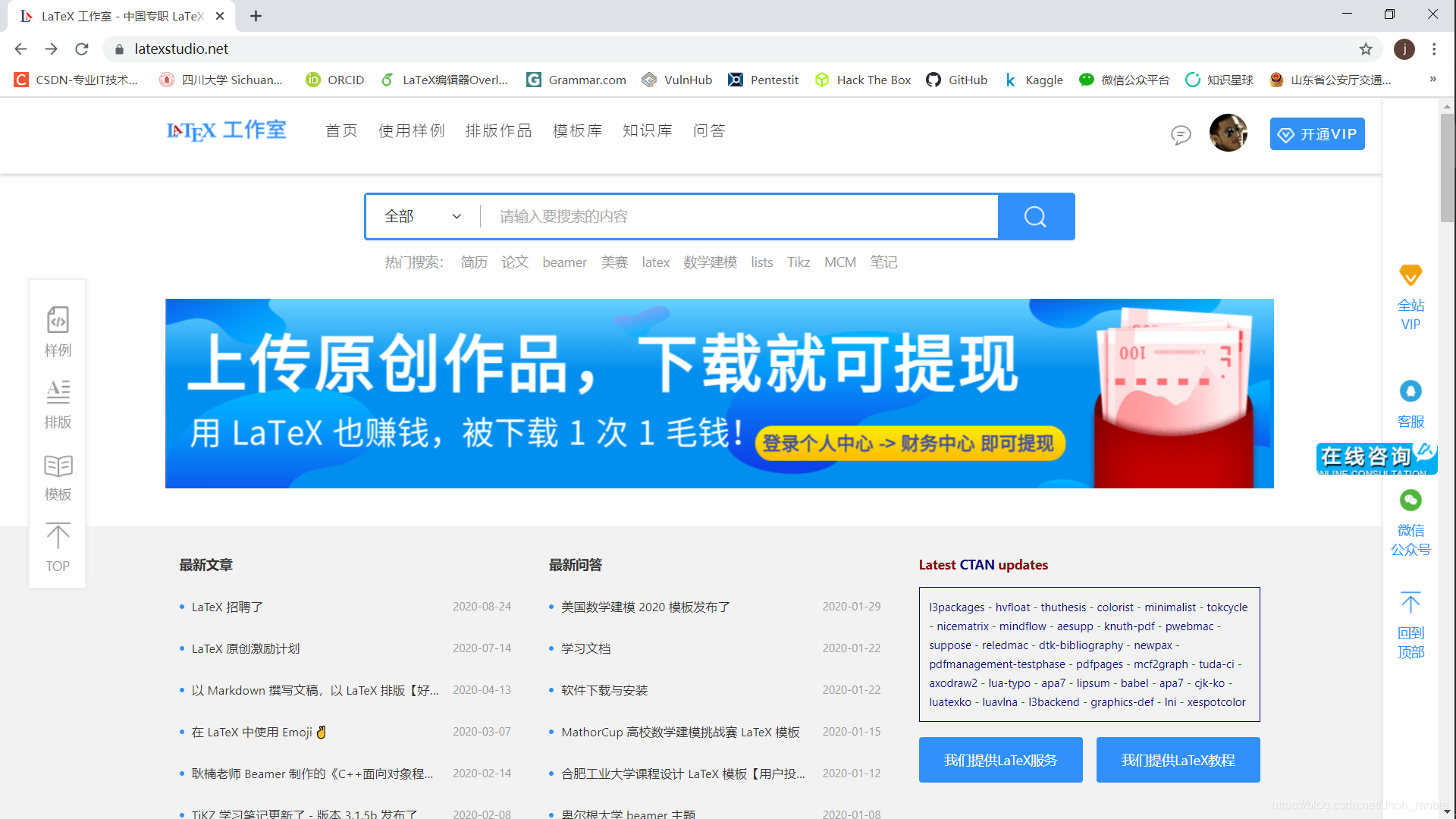Open the 模板库 navigation menu item

click(x=577, y=131)
